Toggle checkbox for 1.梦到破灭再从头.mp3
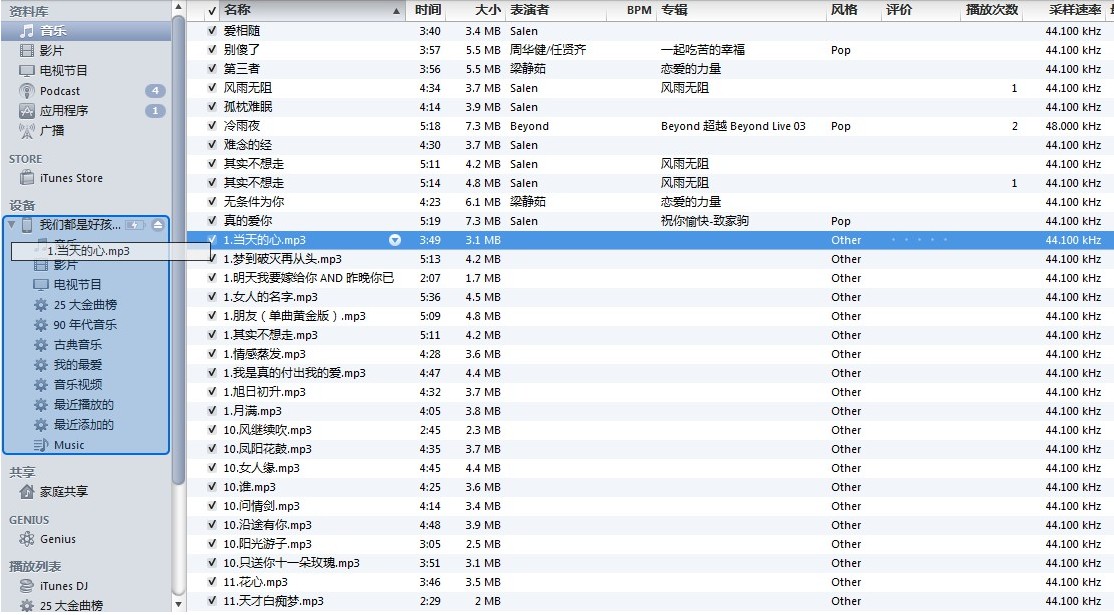Image resolution: width=1114 pixels, height=615 pixels. point(212,258)
